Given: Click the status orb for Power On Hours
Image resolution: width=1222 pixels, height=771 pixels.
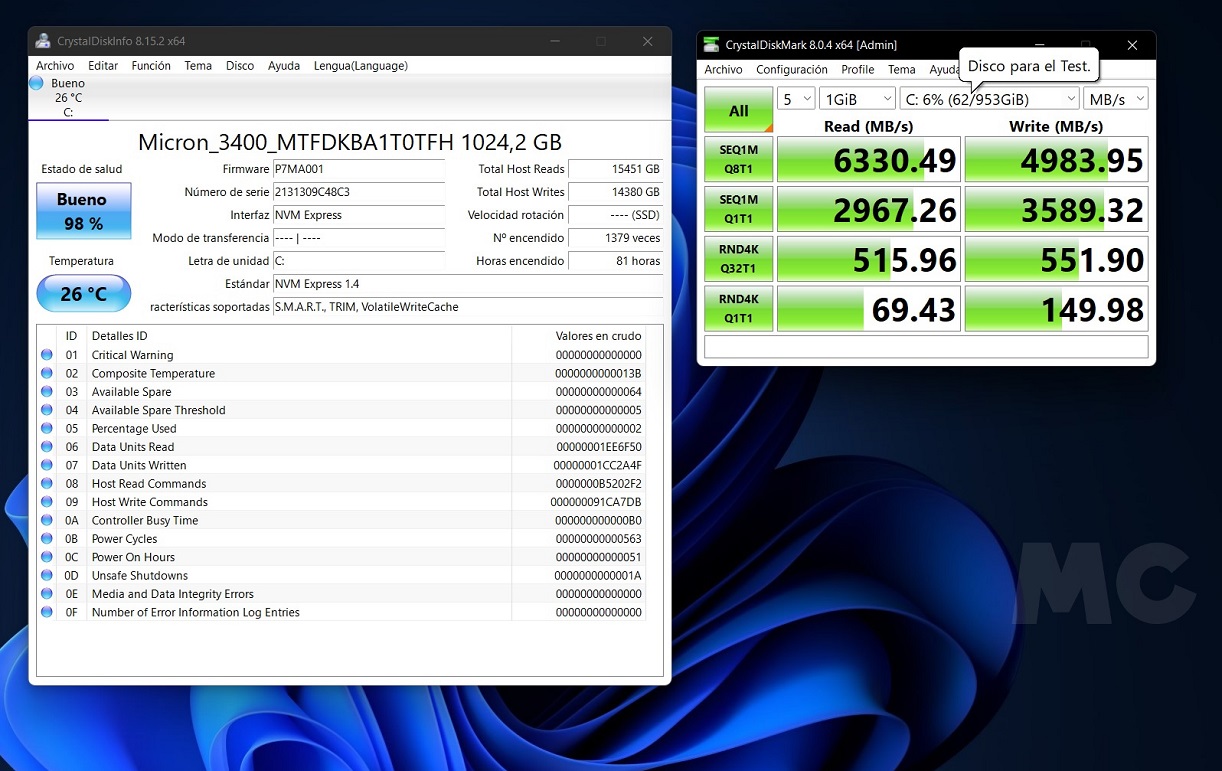Looking at the screenshot, I should (47, 557).
